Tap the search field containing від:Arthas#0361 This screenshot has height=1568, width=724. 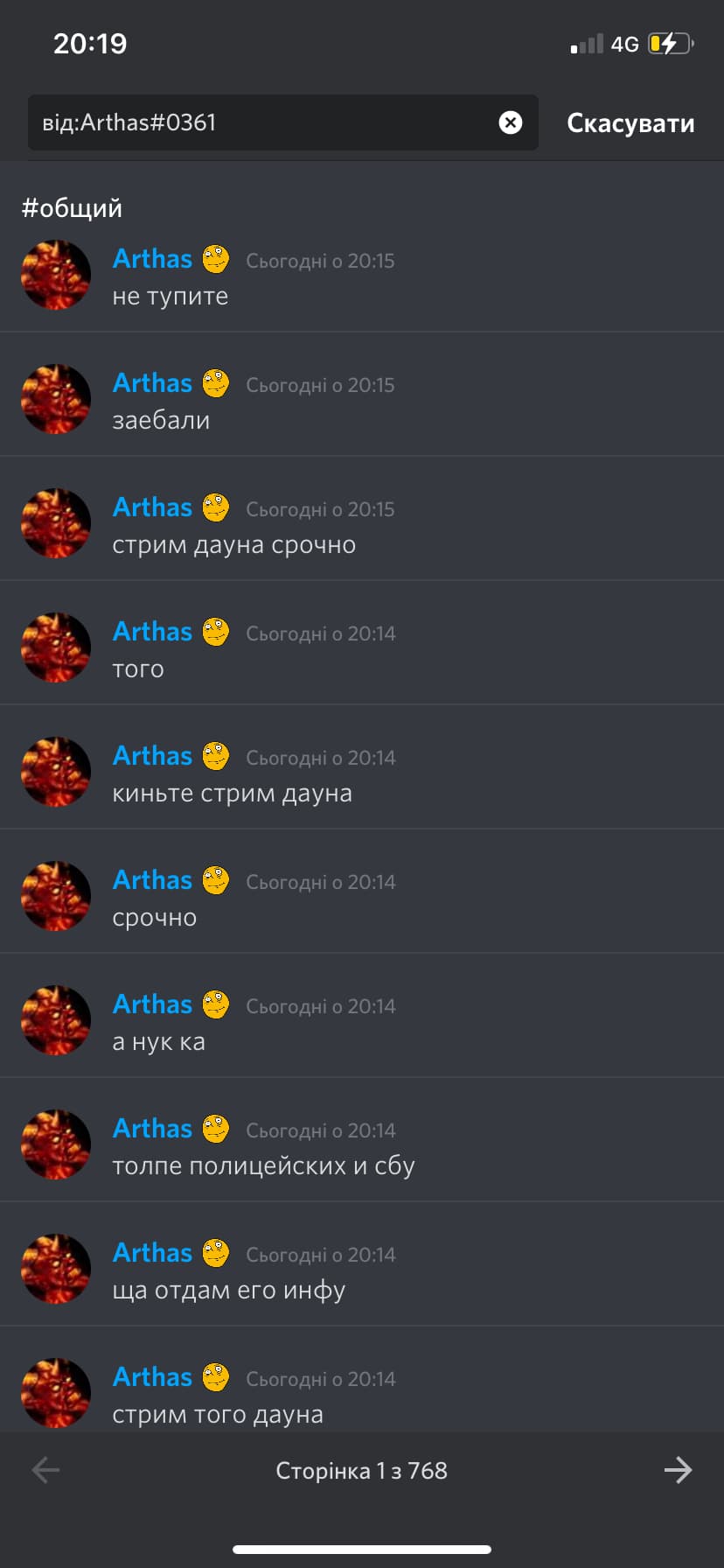click(x=283, y=122)
